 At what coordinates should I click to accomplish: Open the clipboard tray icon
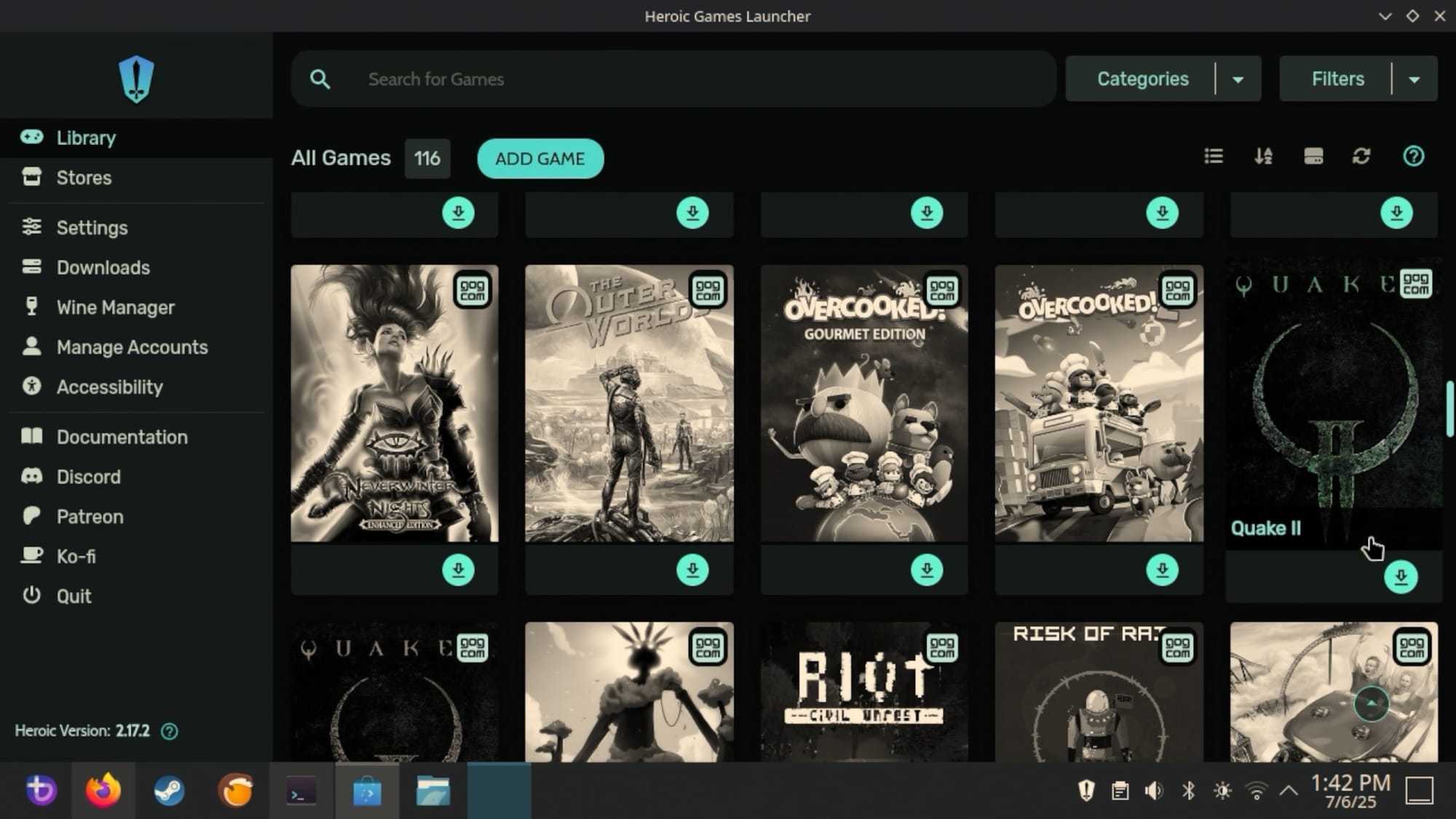(1120, 791)
